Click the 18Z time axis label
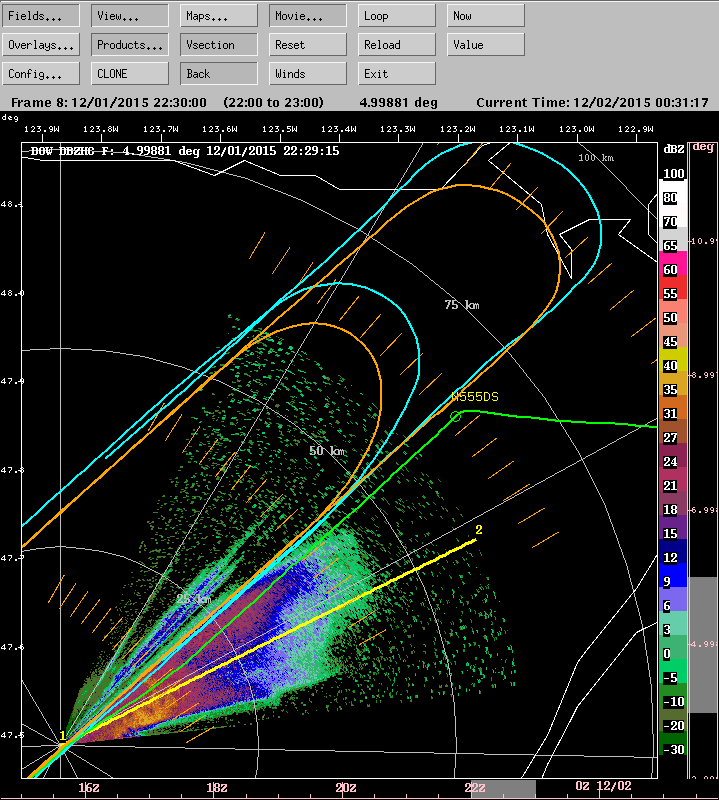The height and width of the screenshot is (800, 719). pyautogui.click(x=217, y=788)
